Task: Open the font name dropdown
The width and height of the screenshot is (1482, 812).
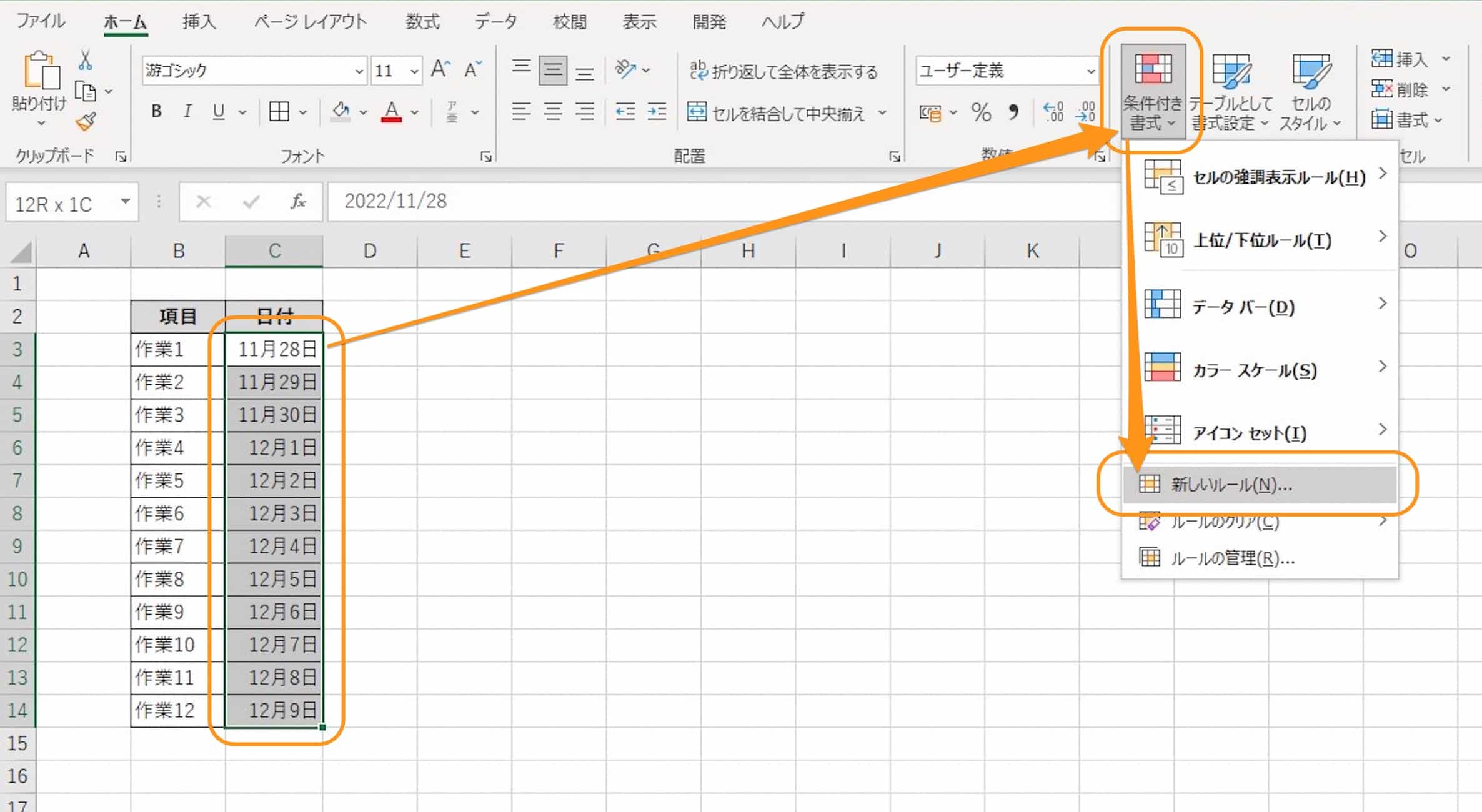Action: [359, 71]
